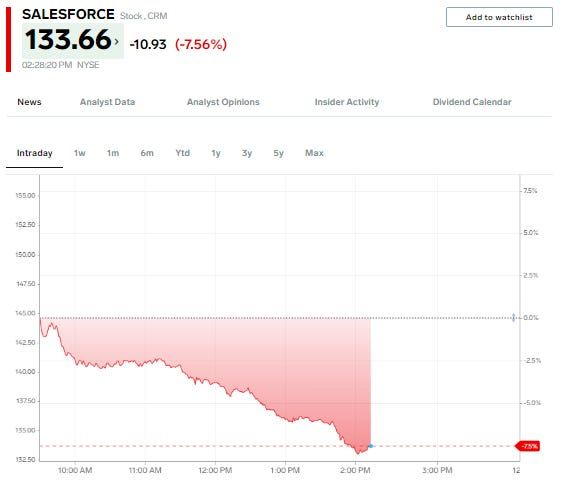This screenshot has height=490, width=563.
Task: Click the blue current price dot on chart
Action: 371,446
